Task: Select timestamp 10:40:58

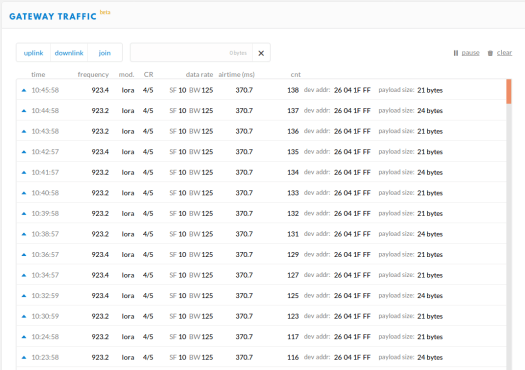Action: click(x=45, y=193)
